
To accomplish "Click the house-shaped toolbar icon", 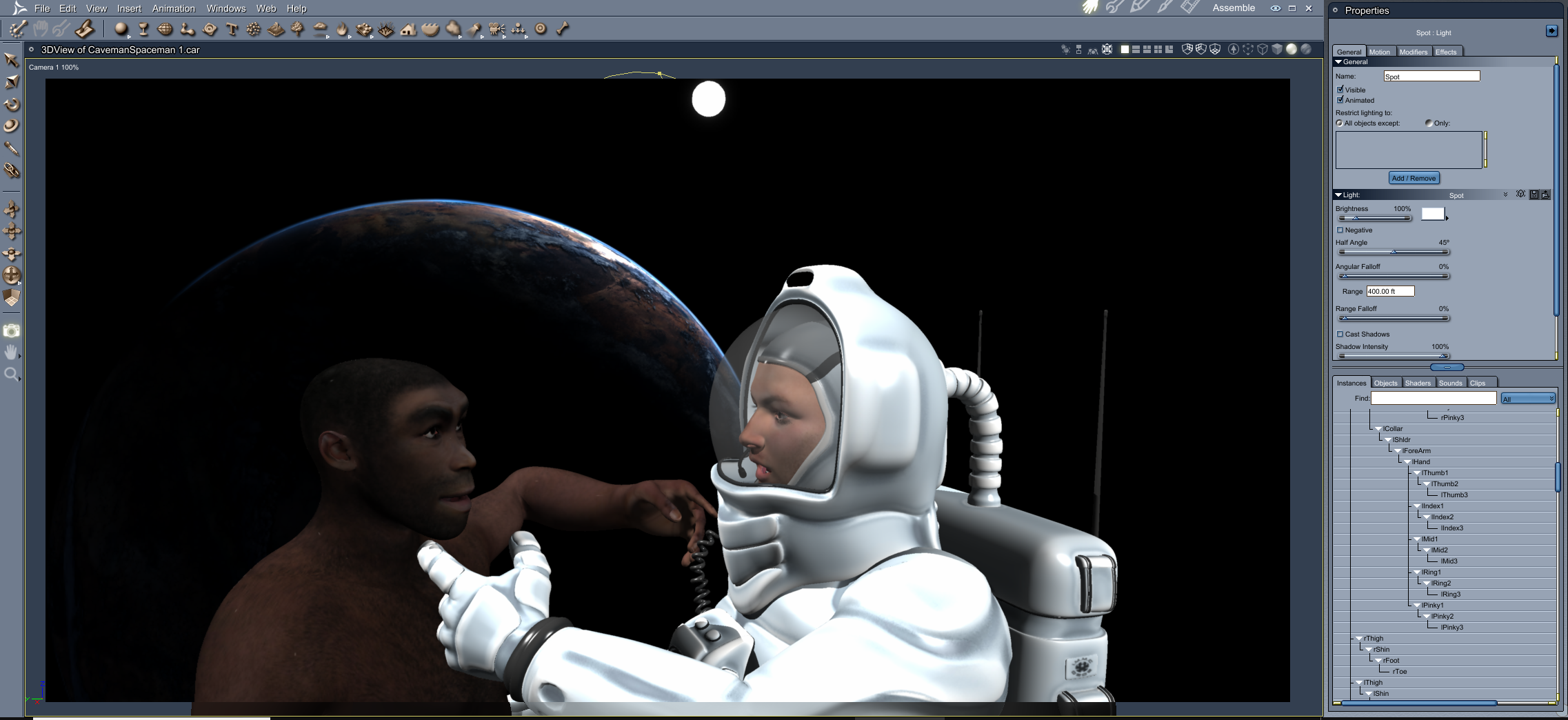I will [408, 29].
